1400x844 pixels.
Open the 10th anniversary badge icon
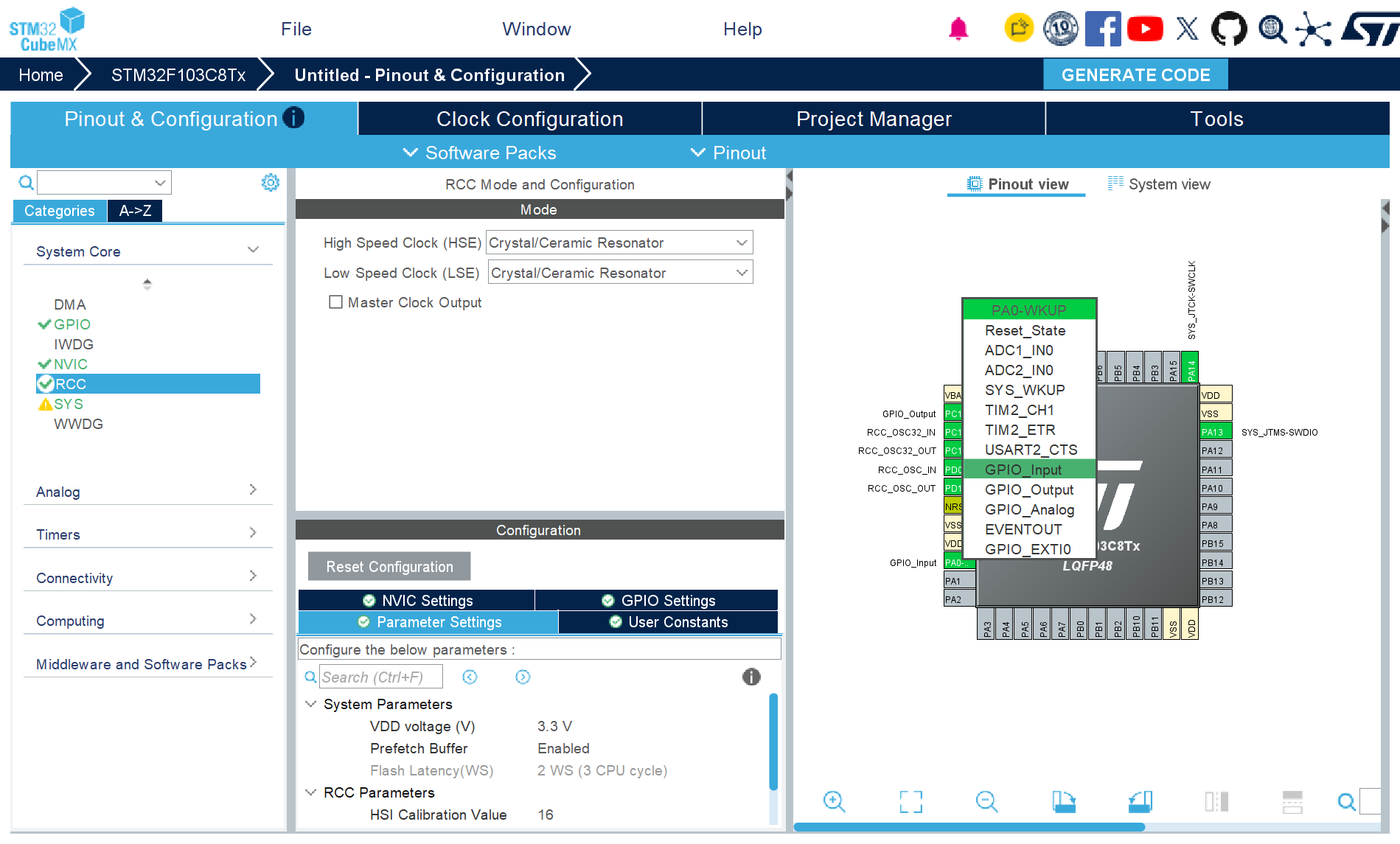coord(1061,29)
